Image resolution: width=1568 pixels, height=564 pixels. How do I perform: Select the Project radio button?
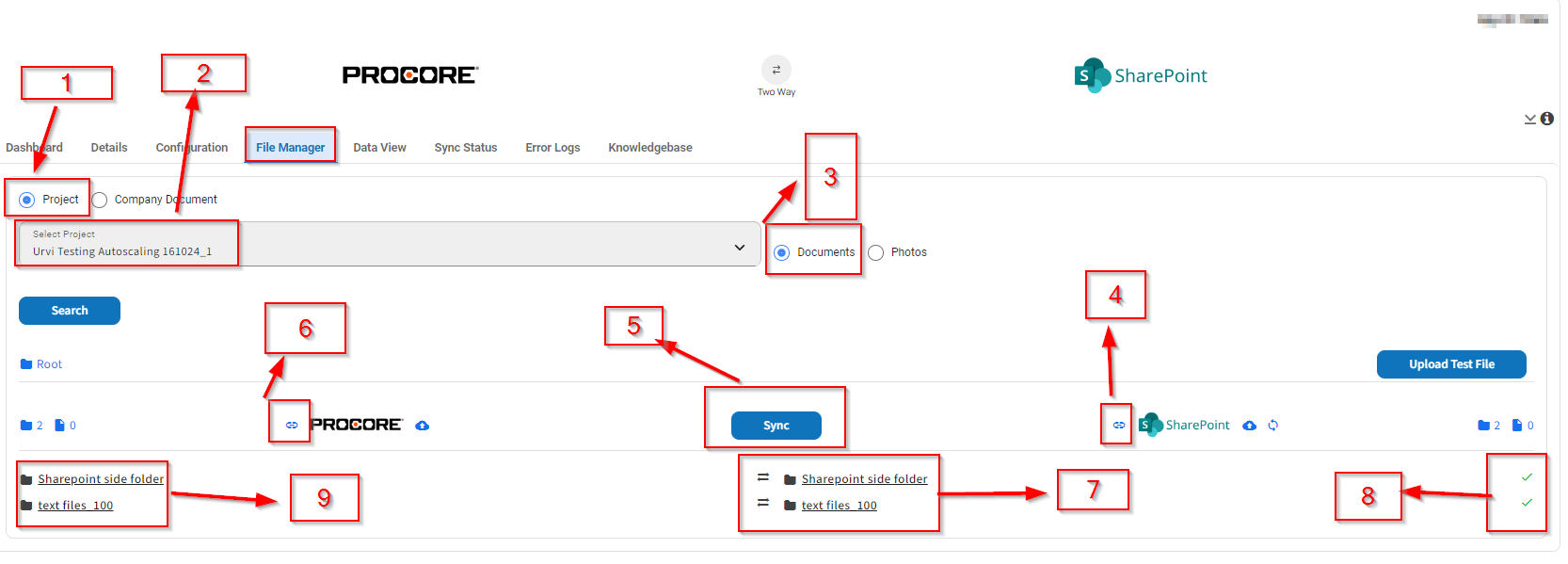click(26, 200)
